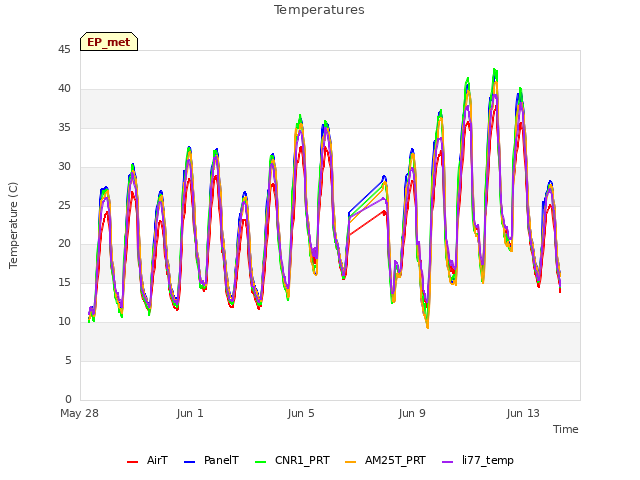This screenshot has height=480, width=640.
Task: Click the May 28 x-axis label
Action: 80,413
